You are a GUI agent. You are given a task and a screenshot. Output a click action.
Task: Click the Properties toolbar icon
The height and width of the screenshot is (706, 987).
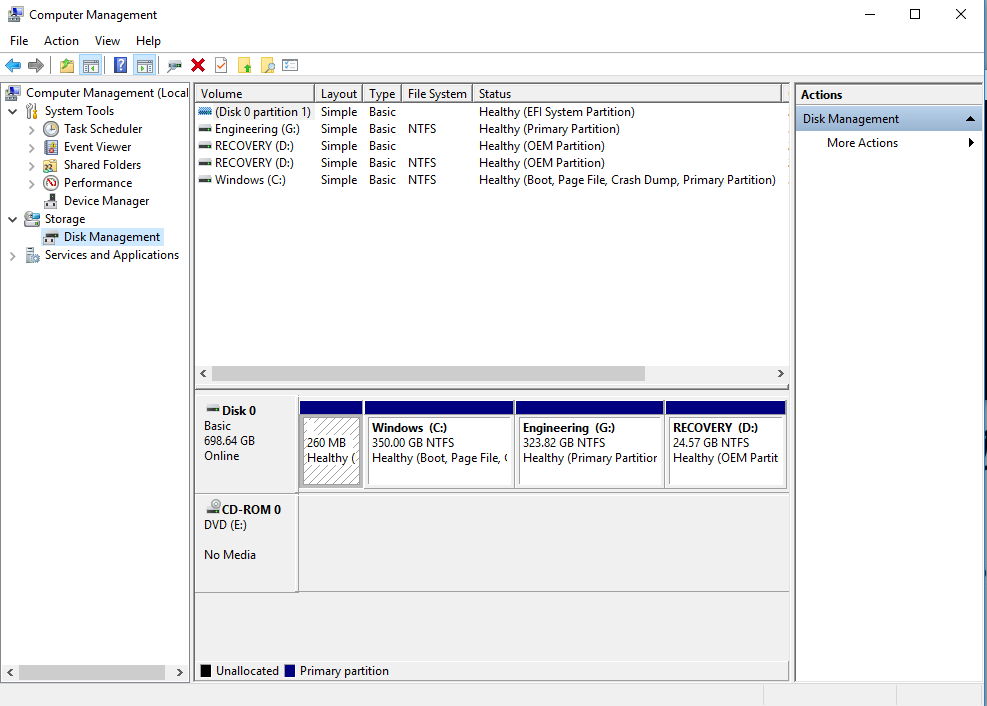point(220,64)
